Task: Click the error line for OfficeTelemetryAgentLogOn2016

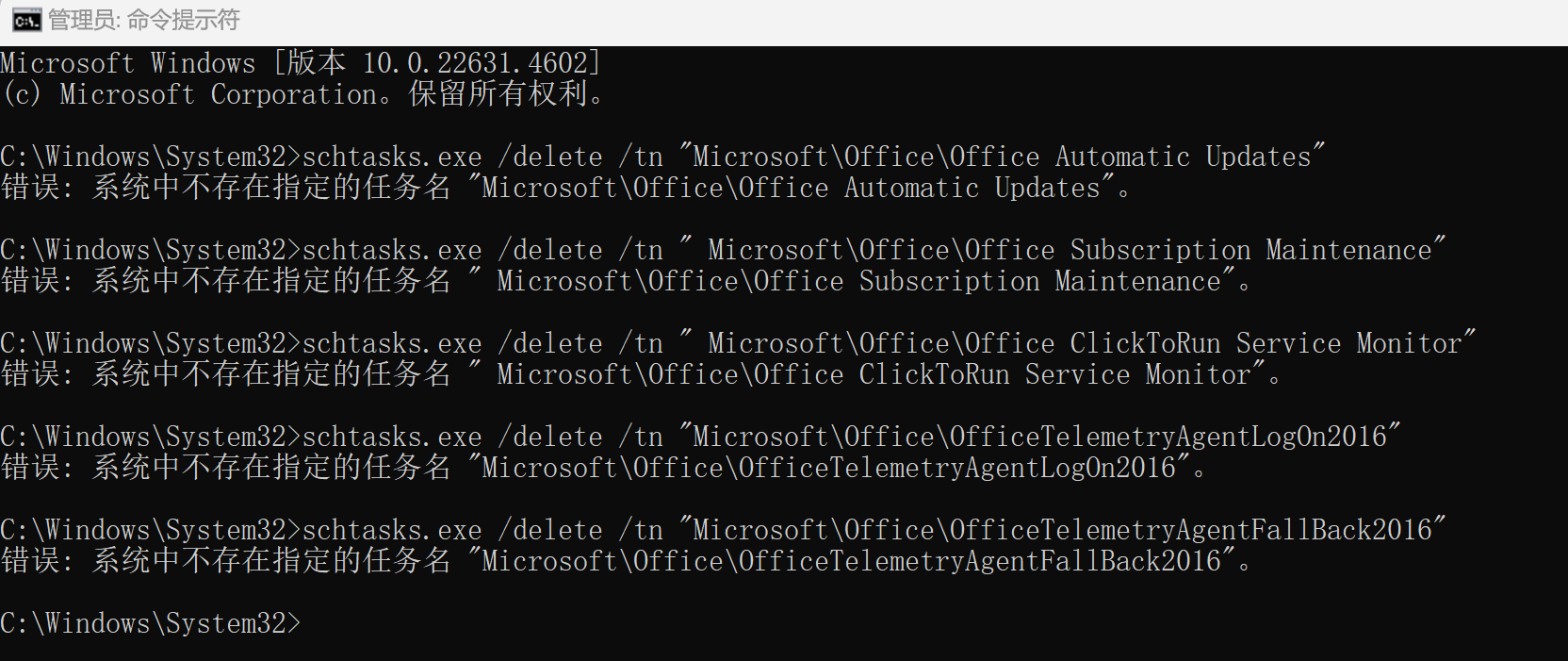Action: pyautogui.click(x=603, y=468)
